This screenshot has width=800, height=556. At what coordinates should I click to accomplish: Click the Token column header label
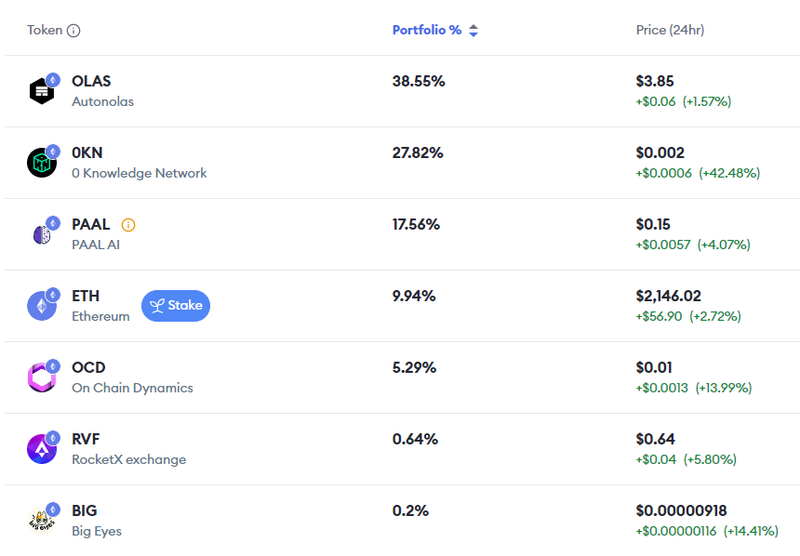(x=45, y=30)
